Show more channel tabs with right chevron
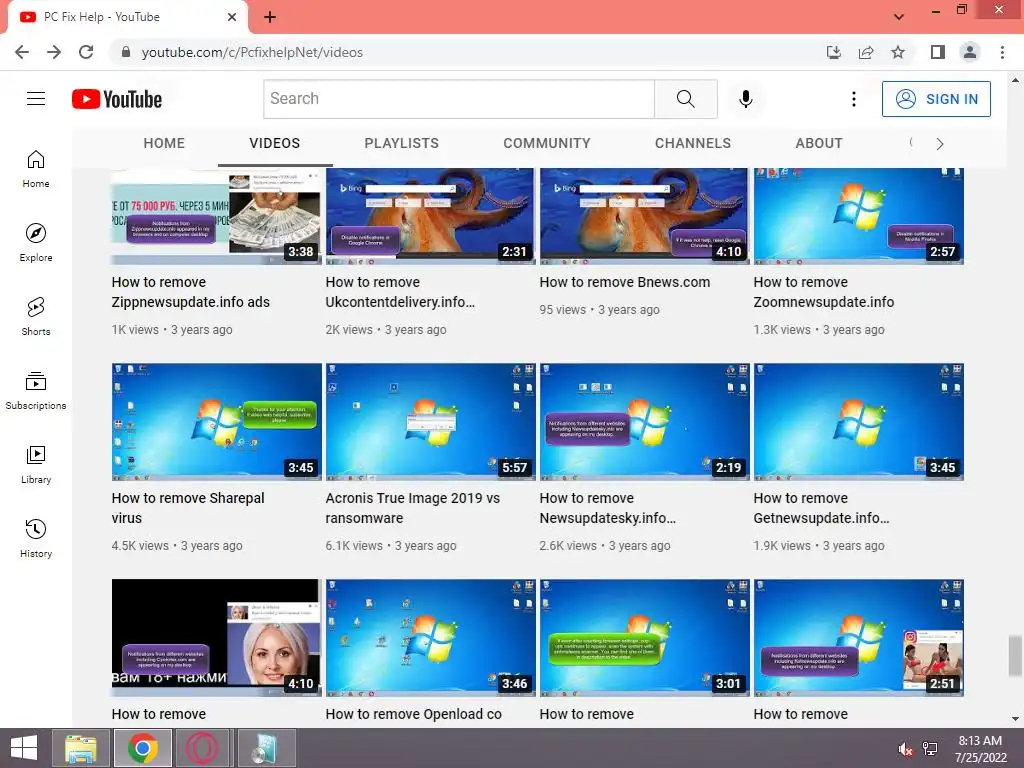The height and width of the screenshot is (768, 1024). coord(940,144)
